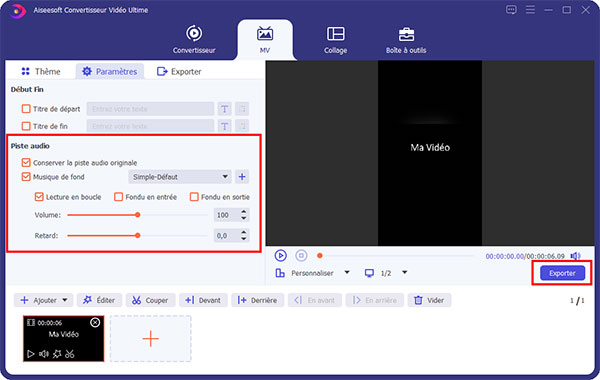Remove Ma Vidéo clip with X icon

pos(95,323)
